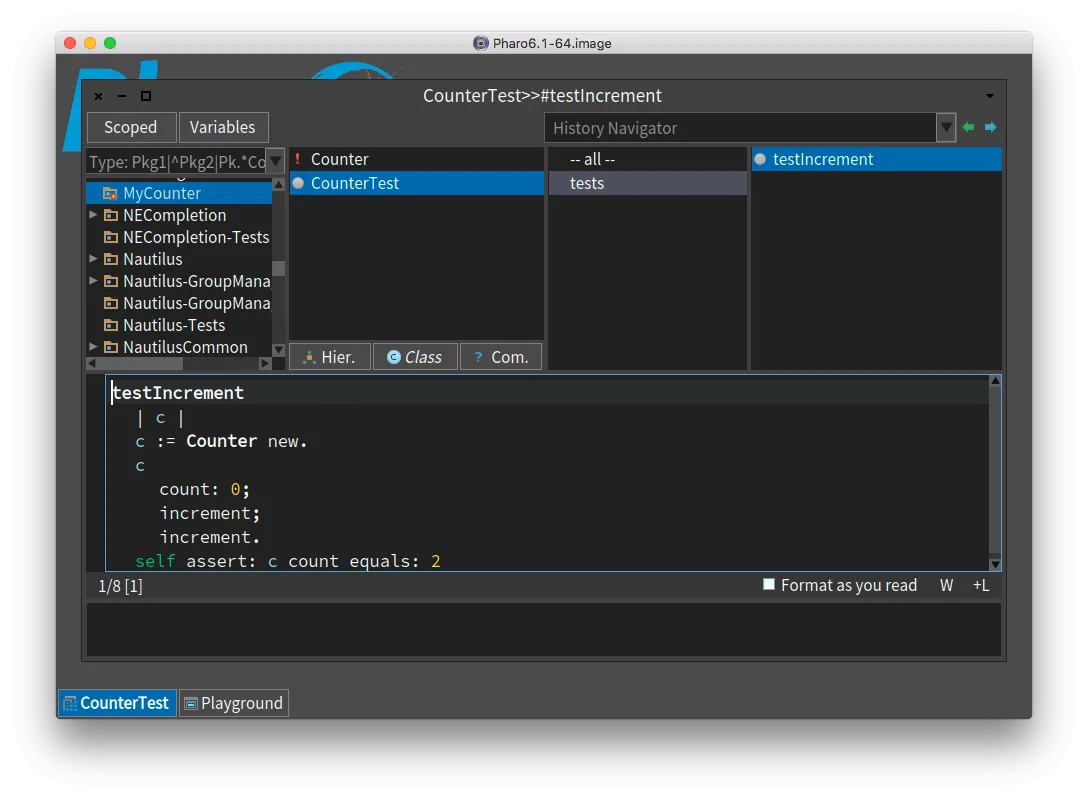Open the window menu arrow in the browser title bar
This screenshot has width=1088, height=799.
coord(989,96)
